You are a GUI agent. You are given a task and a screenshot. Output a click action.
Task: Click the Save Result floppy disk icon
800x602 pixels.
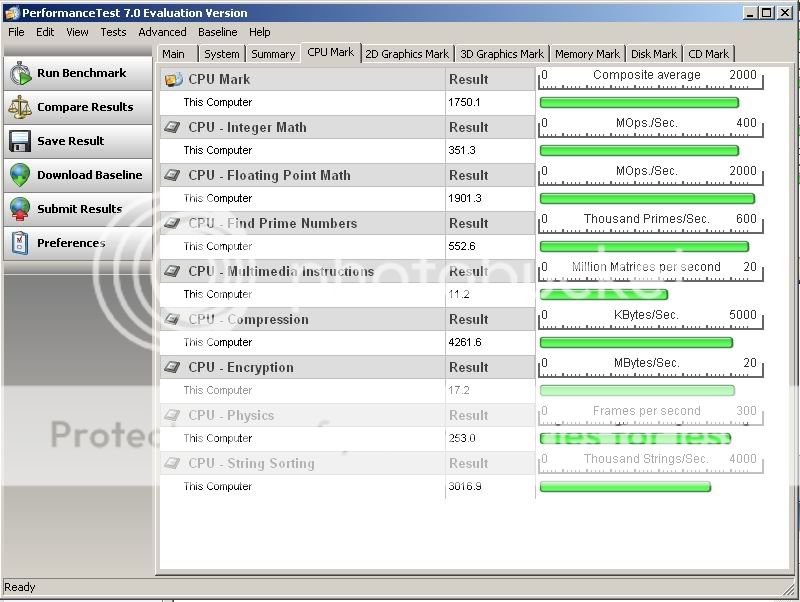(x=20, y=141)
